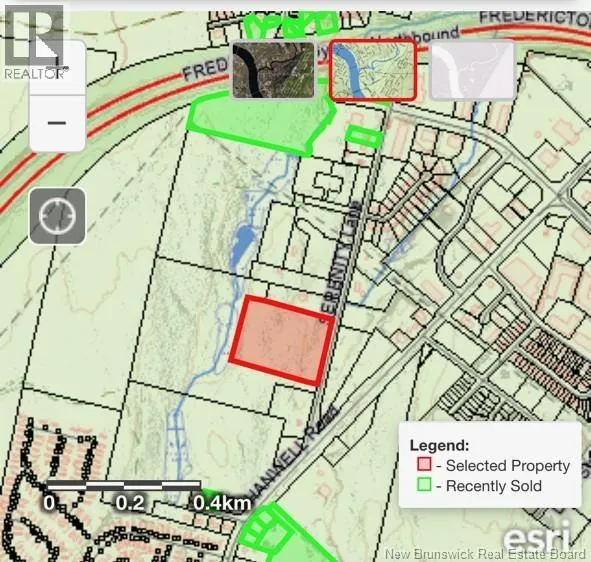Click the map scale bar

[x=124, y=485]
